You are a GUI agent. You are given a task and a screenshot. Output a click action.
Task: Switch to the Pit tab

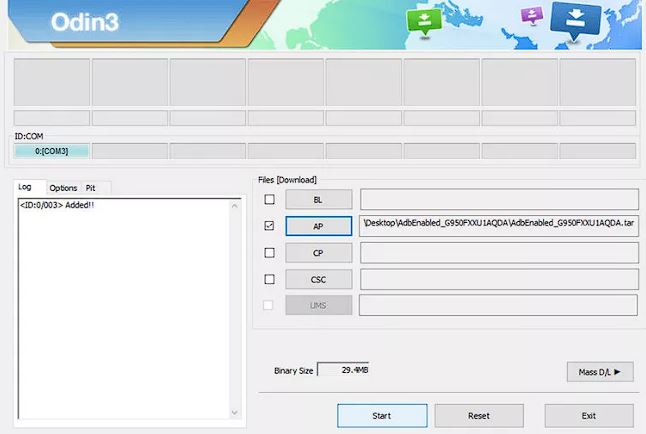(x=91, y=188)
